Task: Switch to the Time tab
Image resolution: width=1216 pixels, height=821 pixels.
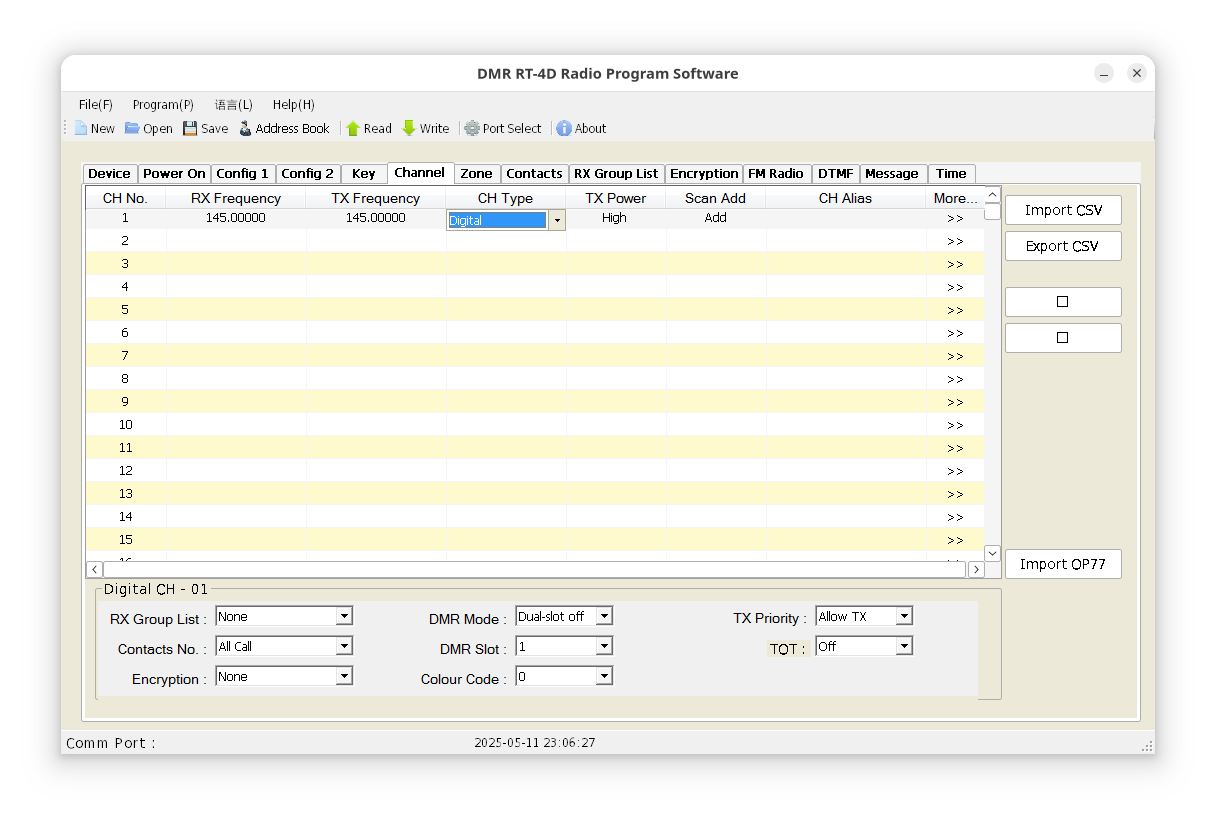Action: pos(951,174)
